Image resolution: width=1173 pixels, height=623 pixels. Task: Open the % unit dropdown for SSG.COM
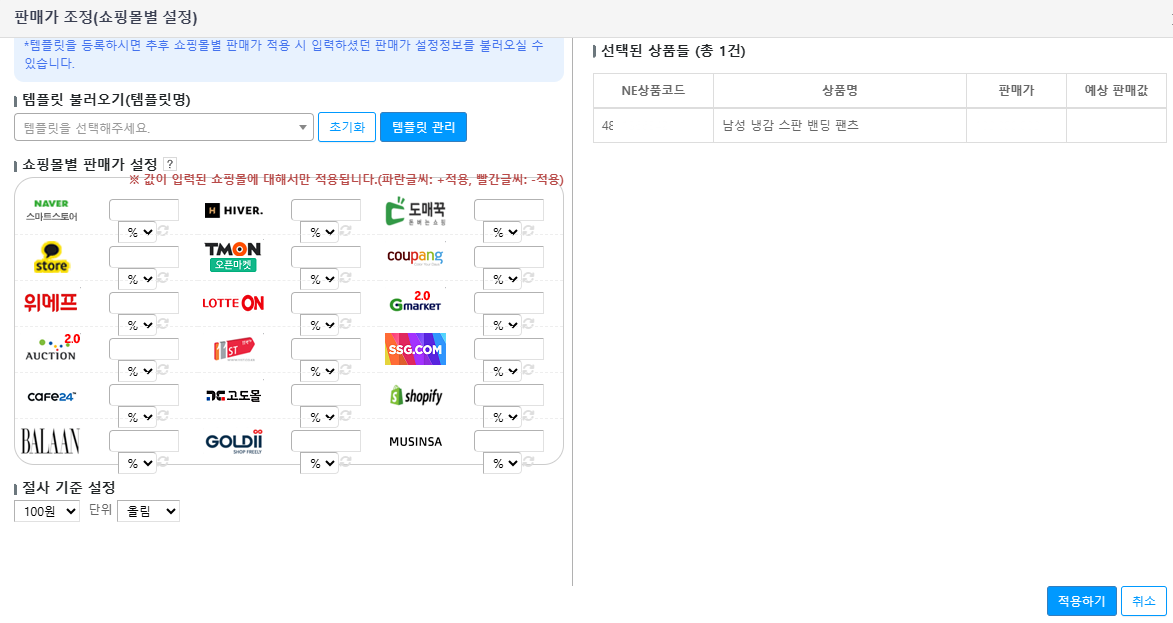click(502, 371)
